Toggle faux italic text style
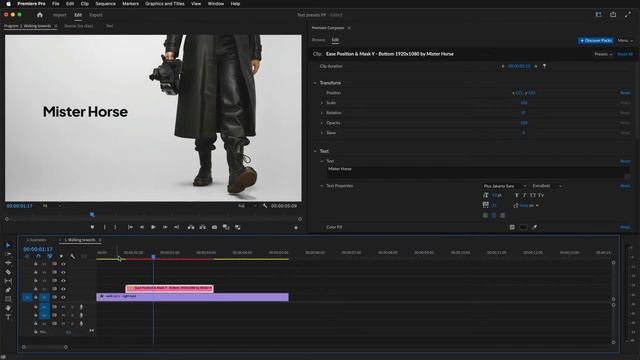The width and height of the screenshot is (640, 360). coord(524,196)
